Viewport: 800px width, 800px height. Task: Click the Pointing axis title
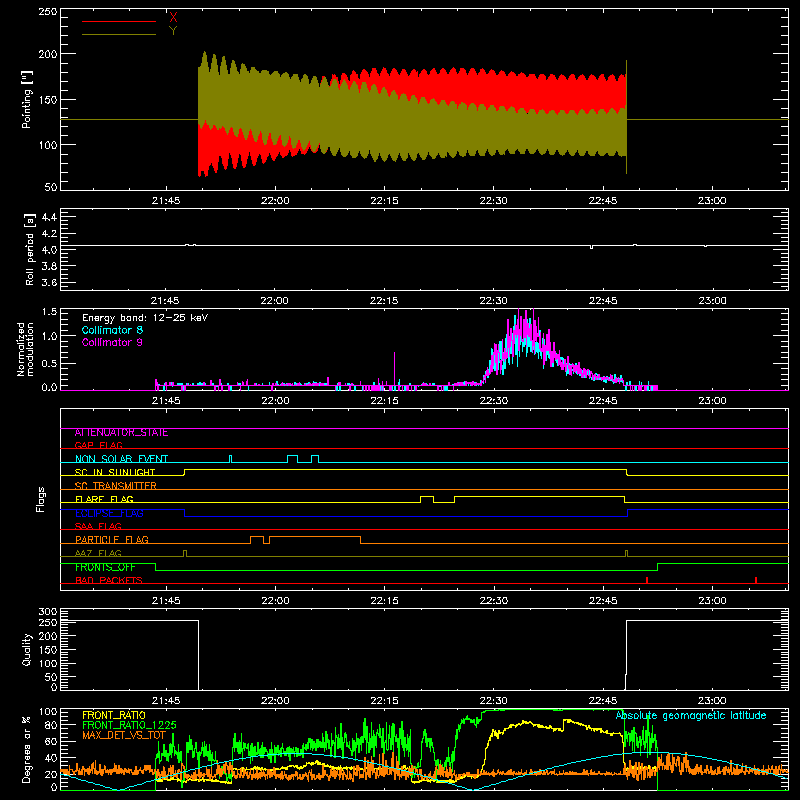[x=27, y=99]
